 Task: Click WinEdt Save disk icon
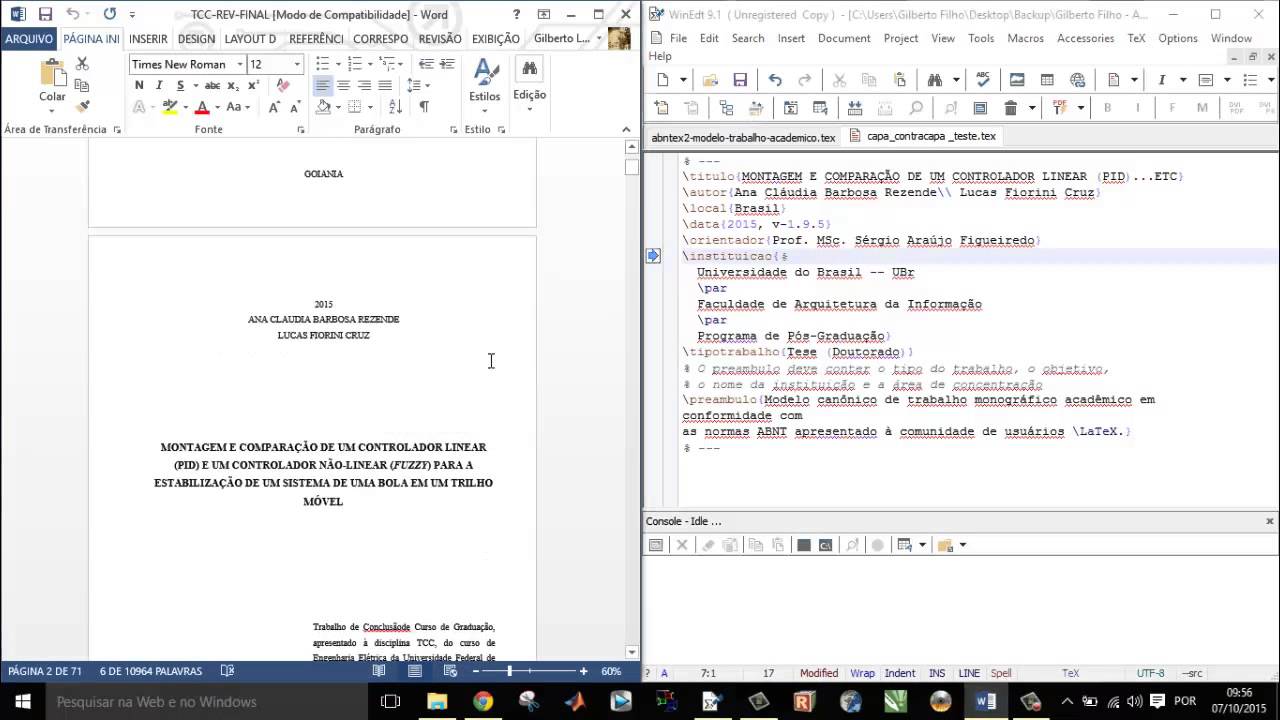[x=740, y=80]
